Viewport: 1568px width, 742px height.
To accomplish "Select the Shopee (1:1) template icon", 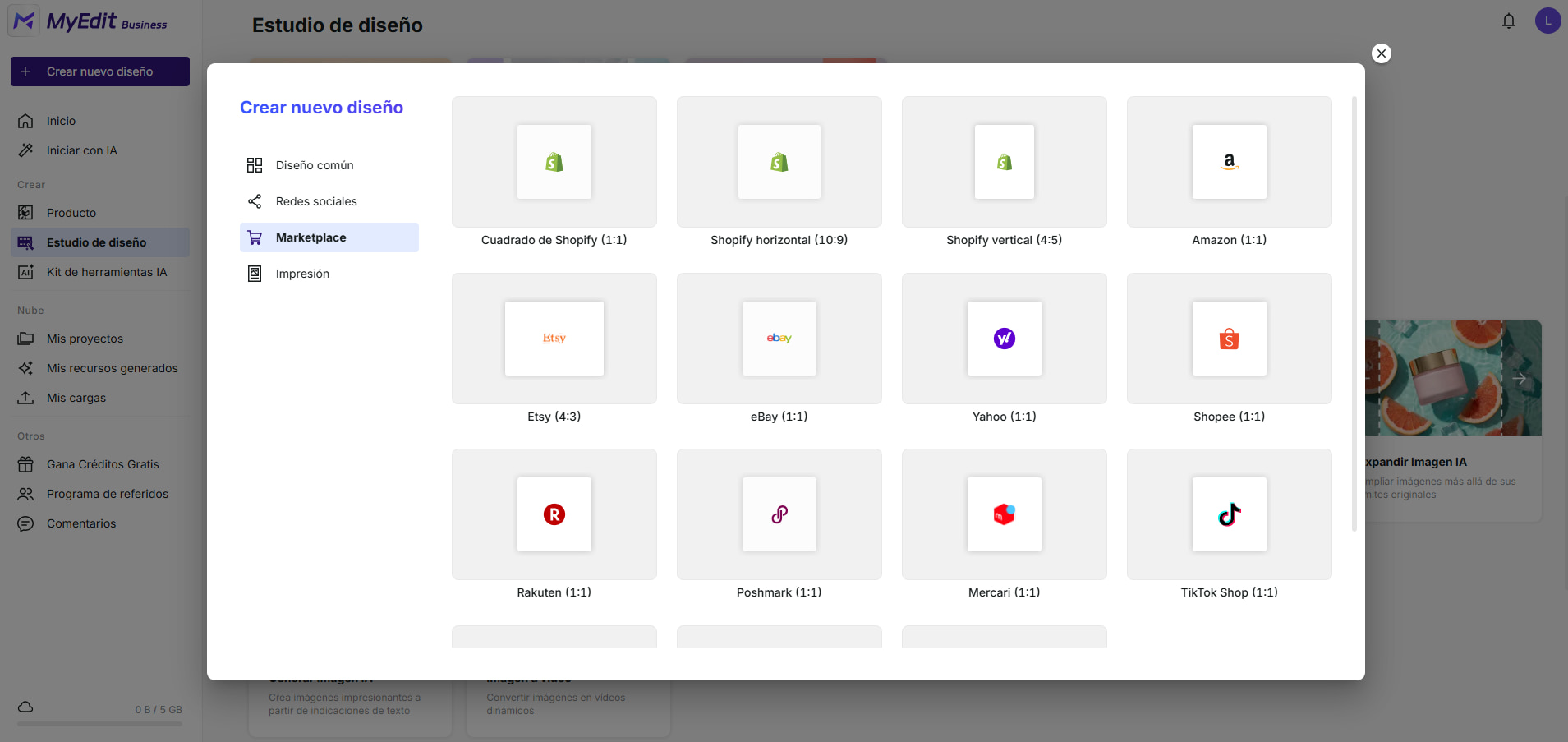I will pyautogui.click(x=1230, y=339).
